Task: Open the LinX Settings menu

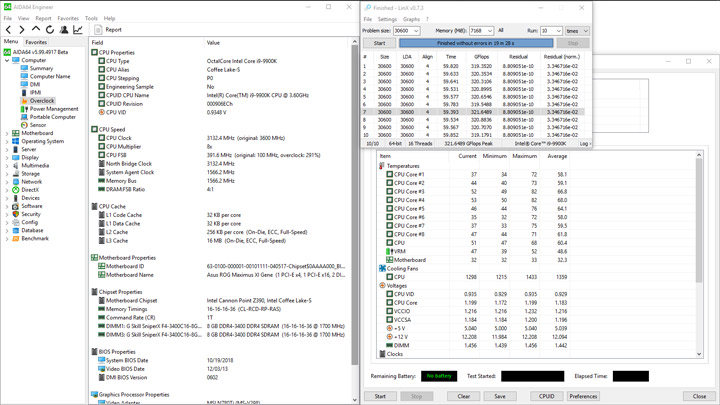Action: (387, 19)
